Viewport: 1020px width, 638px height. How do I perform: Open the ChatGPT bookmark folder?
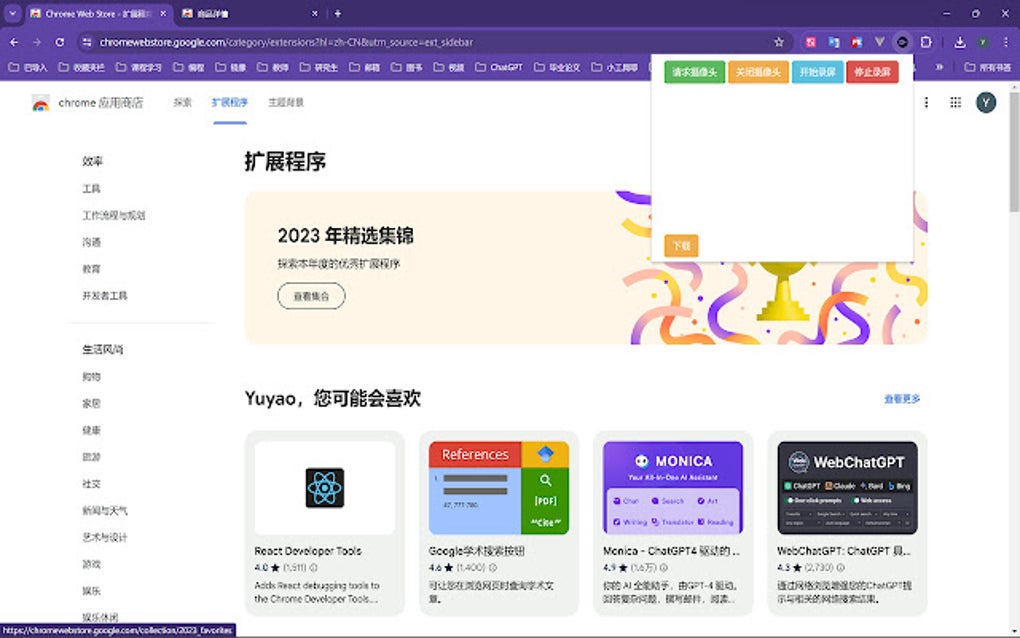tap(499, 67)
